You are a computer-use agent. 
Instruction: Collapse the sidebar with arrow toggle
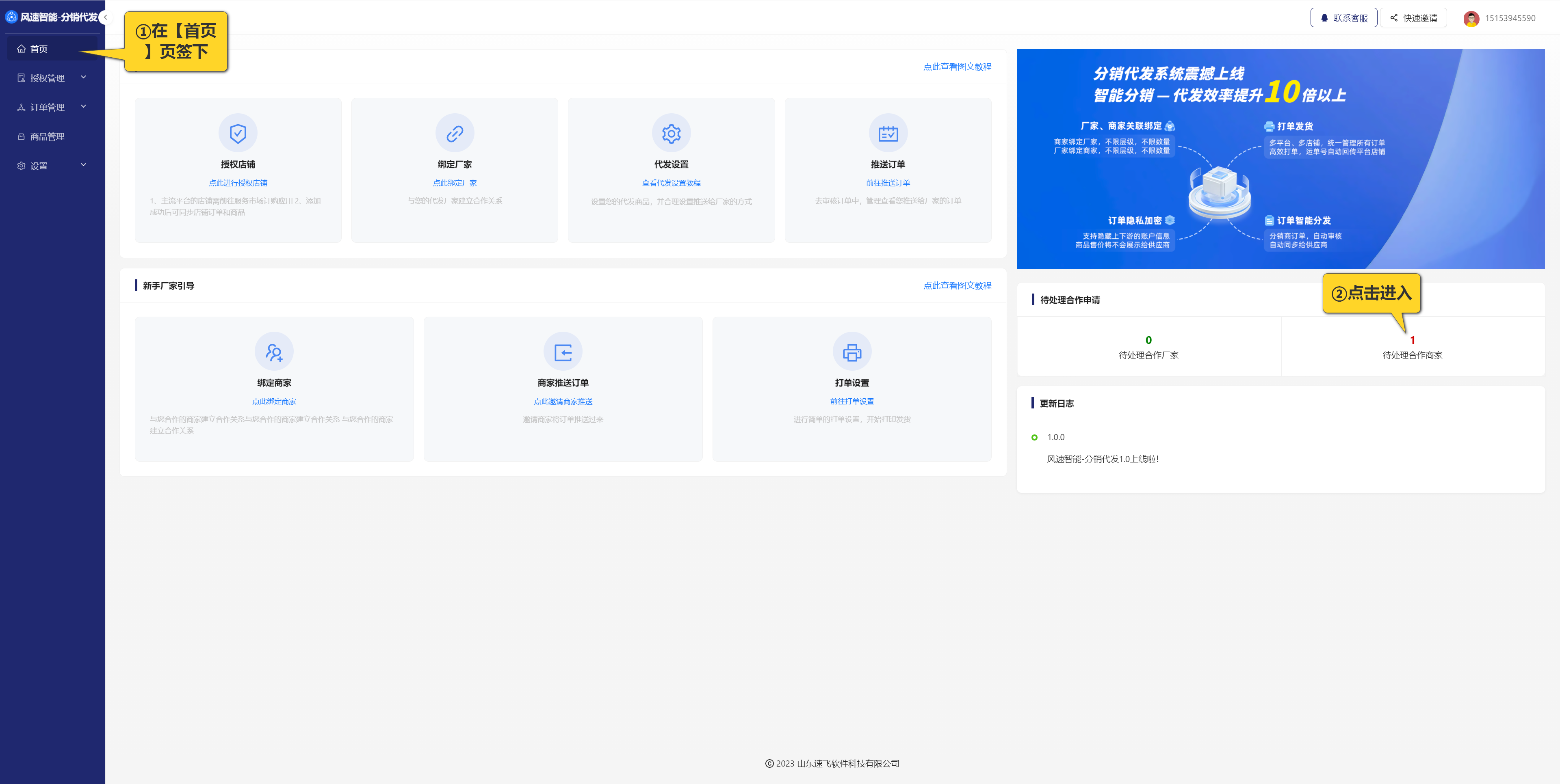106,17
